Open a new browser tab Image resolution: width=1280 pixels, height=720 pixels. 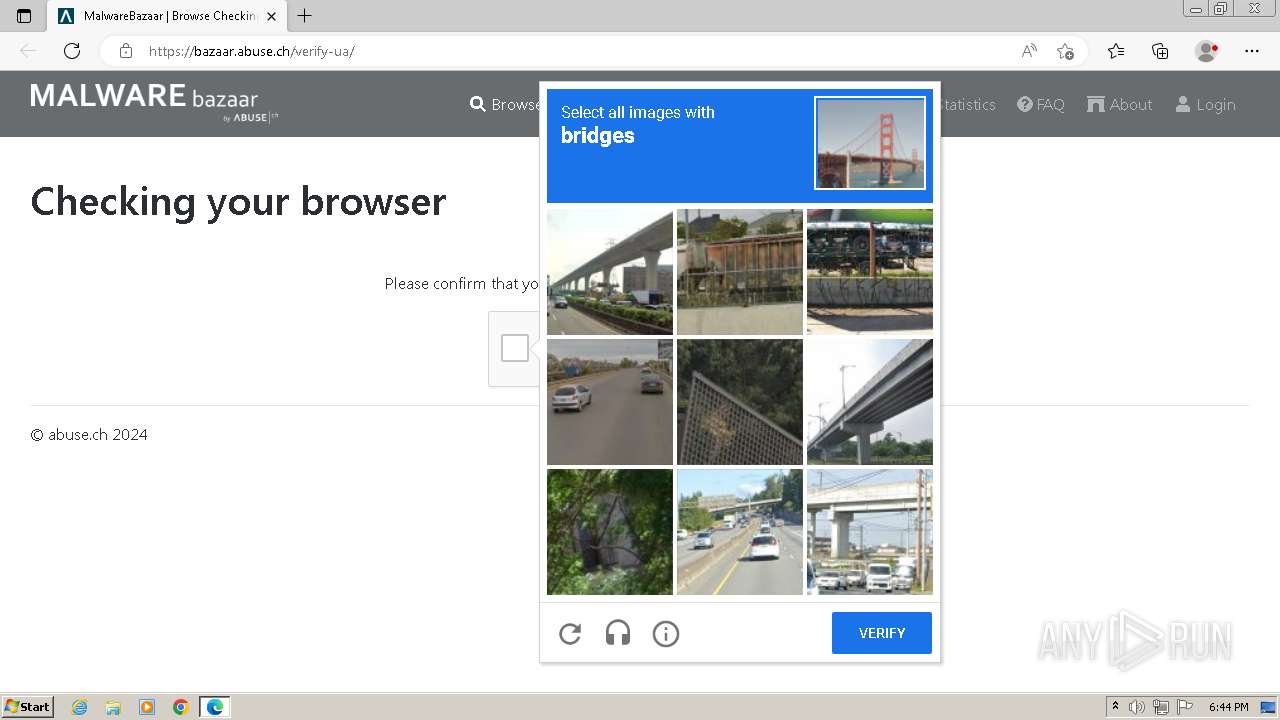tap(305, 16)
